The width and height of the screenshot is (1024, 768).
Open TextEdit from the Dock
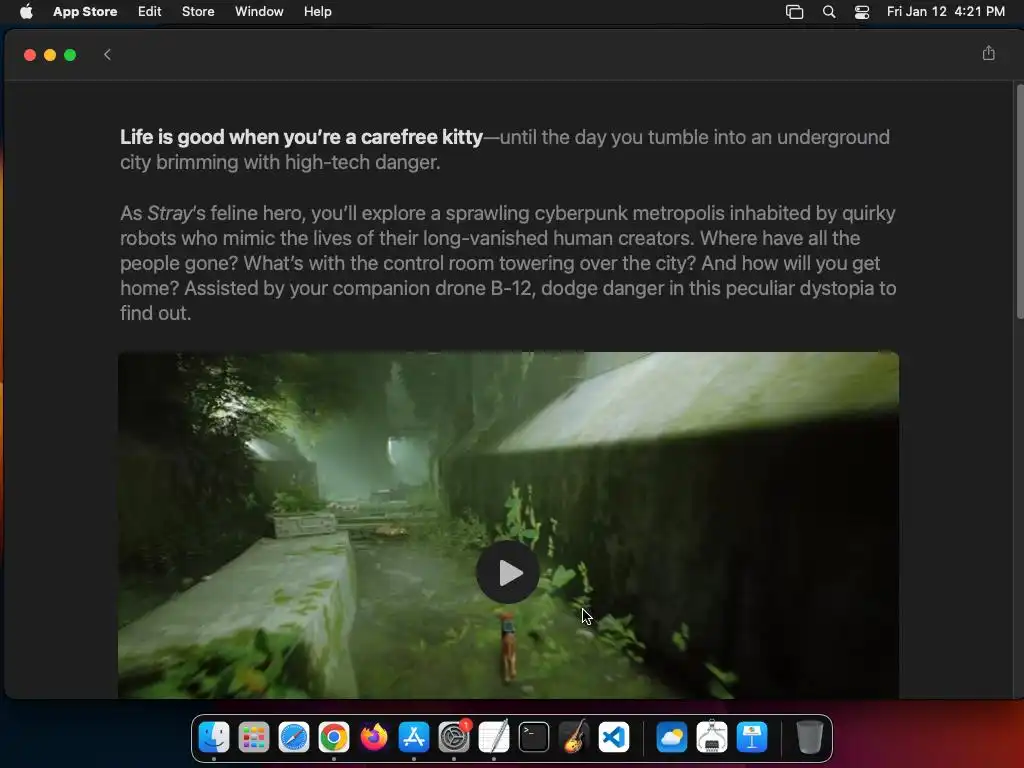pyautogui.click(x=494, y=737)
